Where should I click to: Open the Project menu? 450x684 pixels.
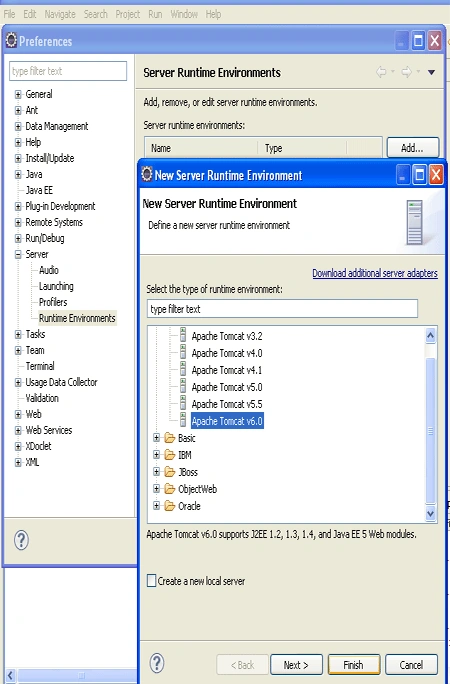128,14
